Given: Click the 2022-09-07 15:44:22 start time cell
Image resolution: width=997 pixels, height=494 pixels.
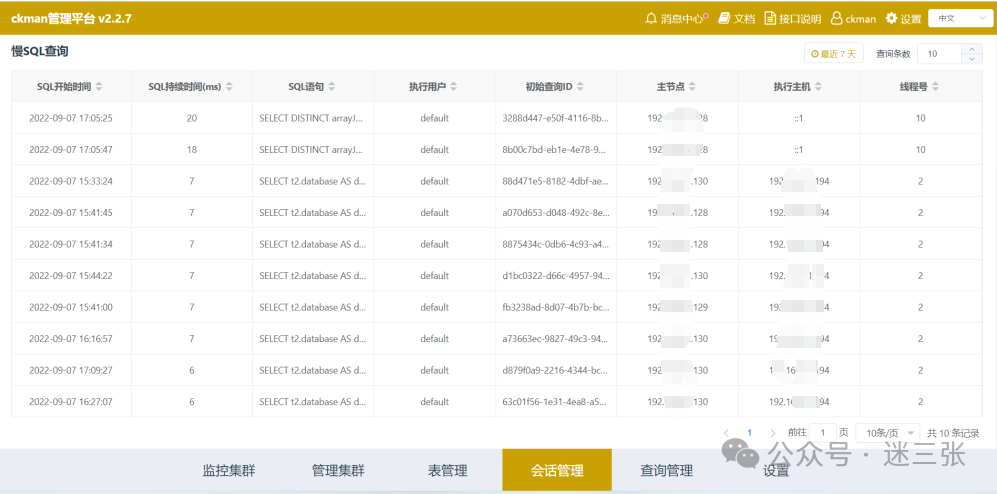Looking at the screenshot, I should click(71, 276).
